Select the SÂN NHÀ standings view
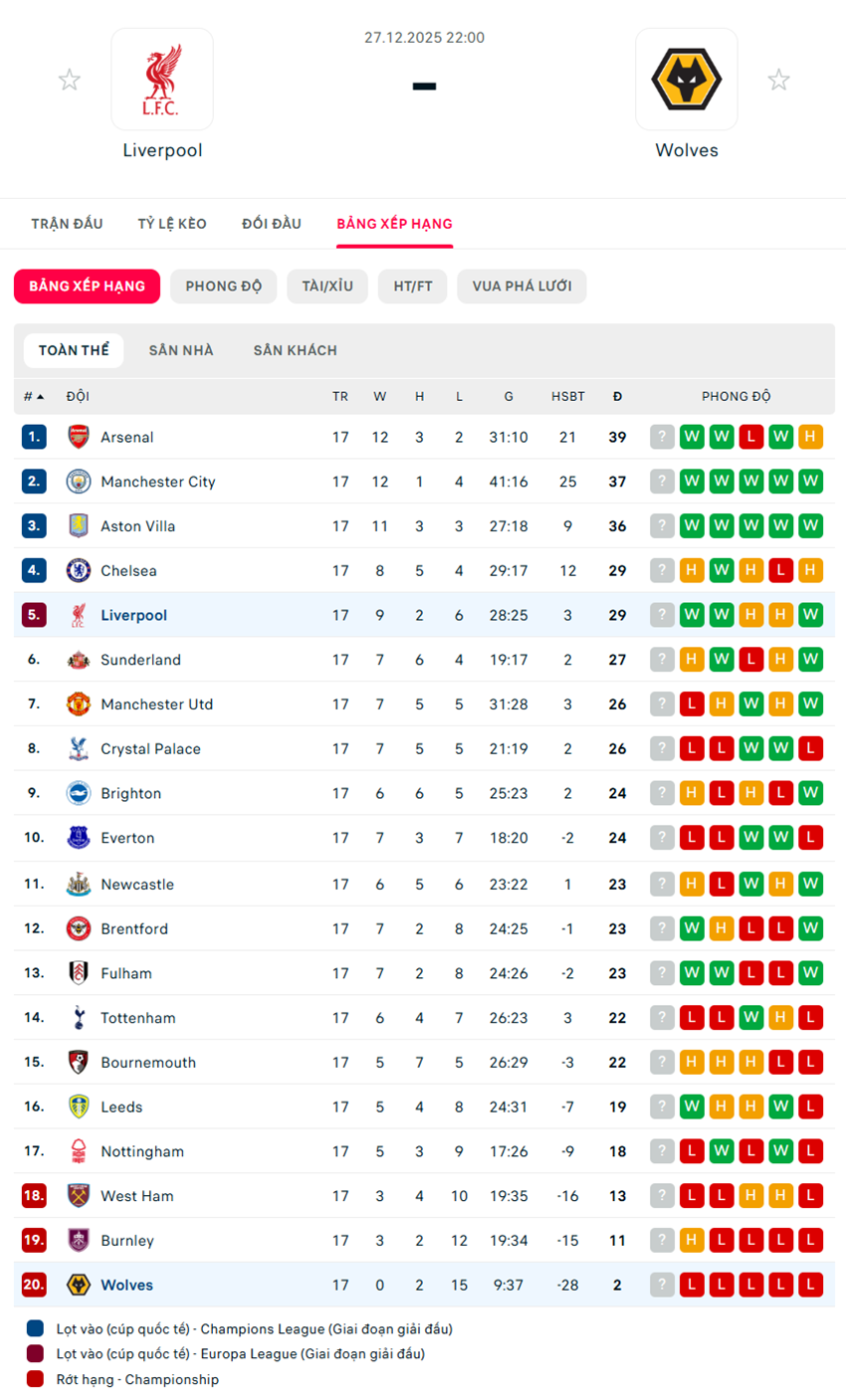 click(x=181, y=350)
